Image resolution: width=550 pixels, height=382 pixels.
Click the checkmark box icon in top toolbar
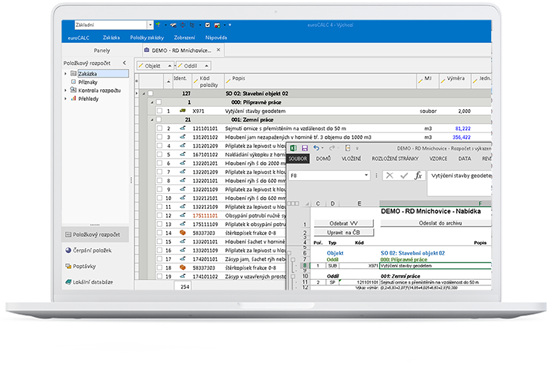pyautogui.click(x=207, y=25)
